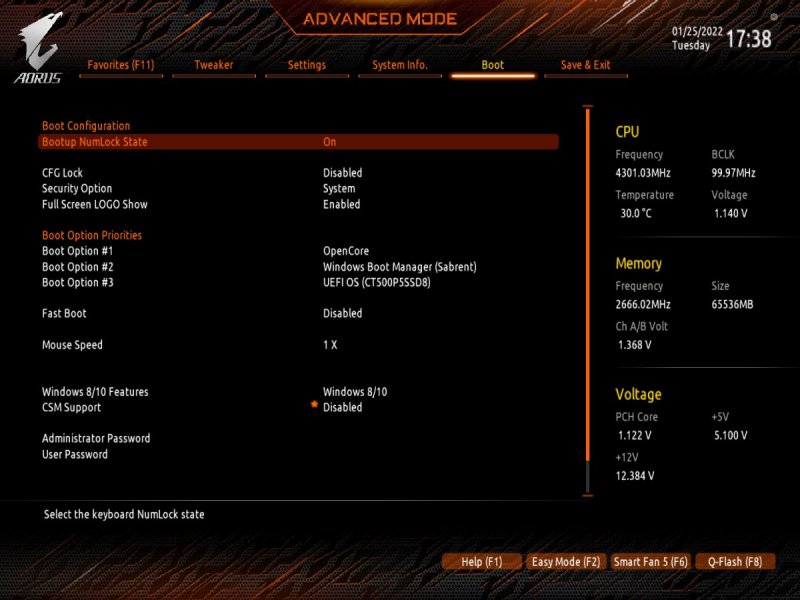Change the NumLock value On

click(x=330, y=142)
